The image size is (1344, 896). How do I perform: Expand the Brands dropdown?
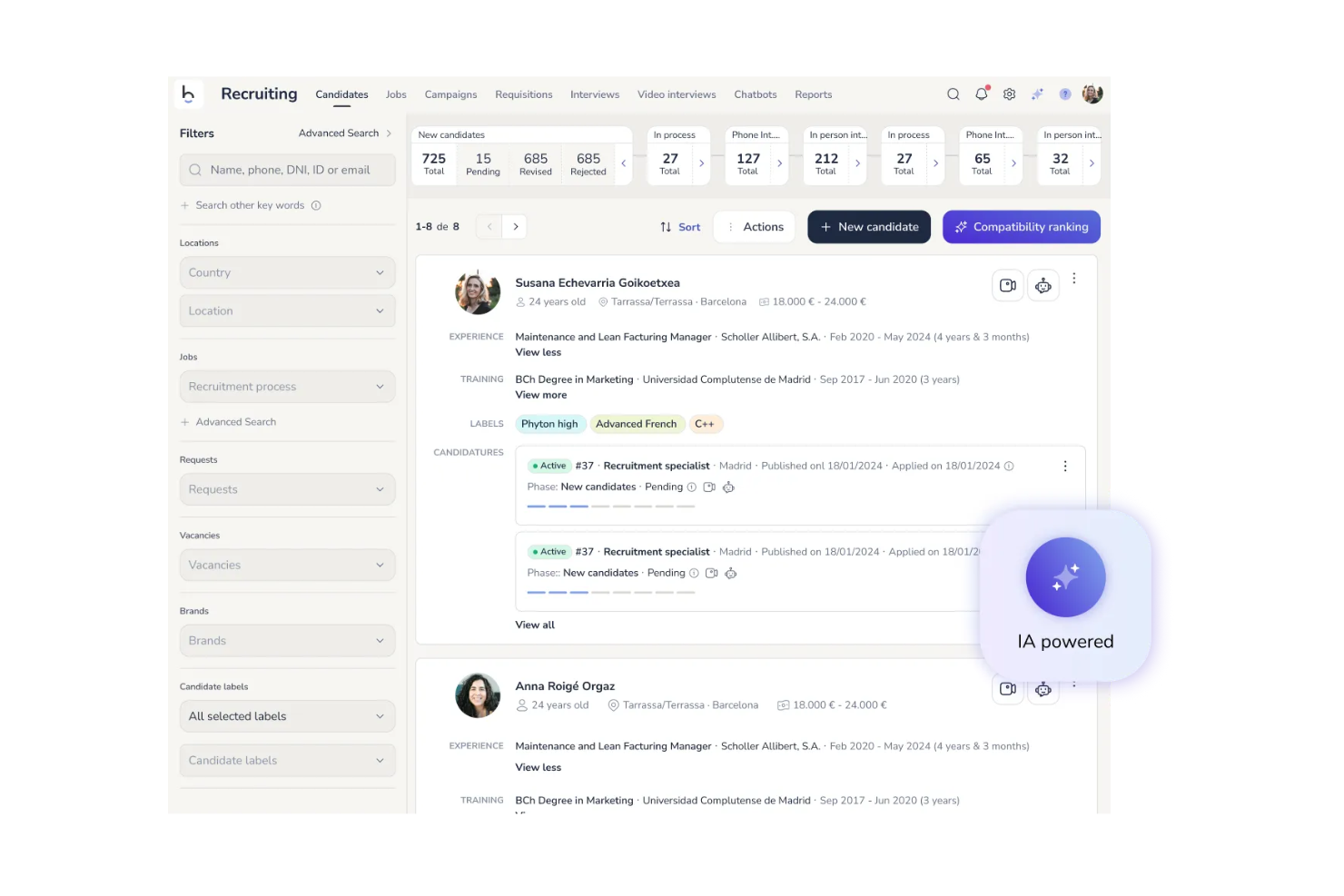coord(288,641)
